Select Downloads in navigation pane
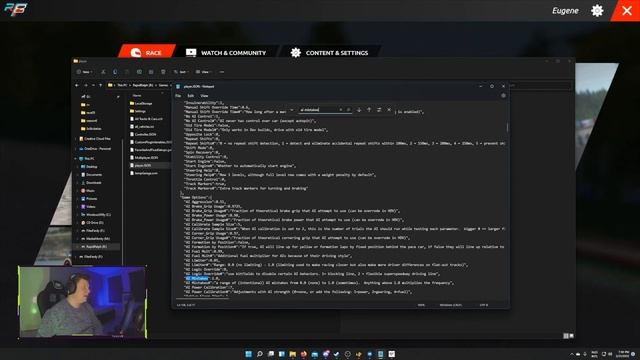This screenshot has width=640, height=360. pyautogui.click(x=91, y=182)
